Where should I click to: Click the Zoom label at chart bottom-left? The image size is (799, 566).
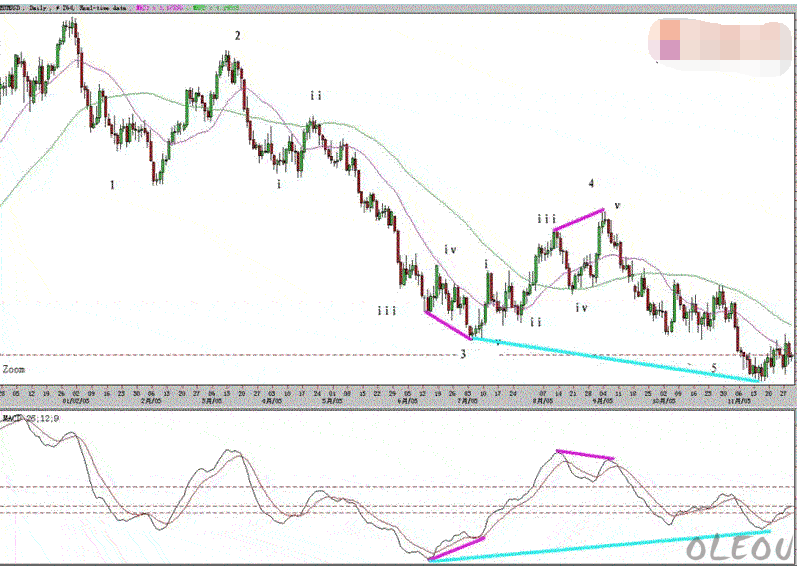pos(13,369)
